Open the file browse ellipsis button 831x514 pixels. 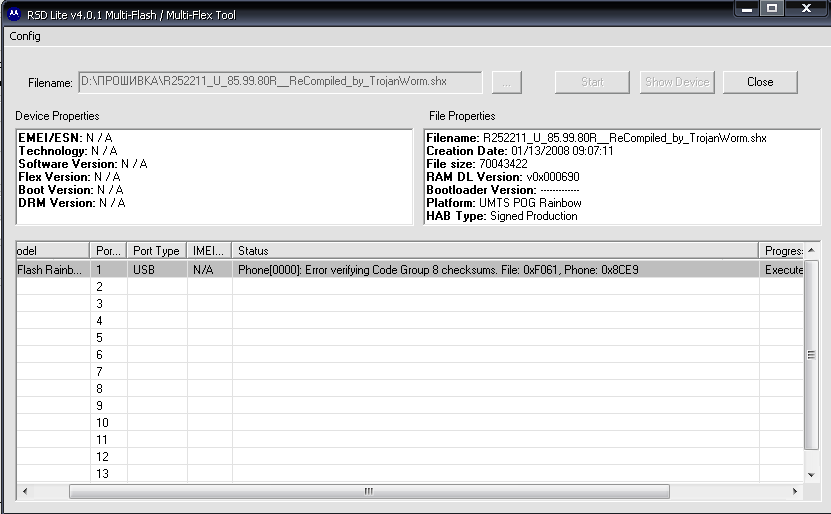click(507, 82)
